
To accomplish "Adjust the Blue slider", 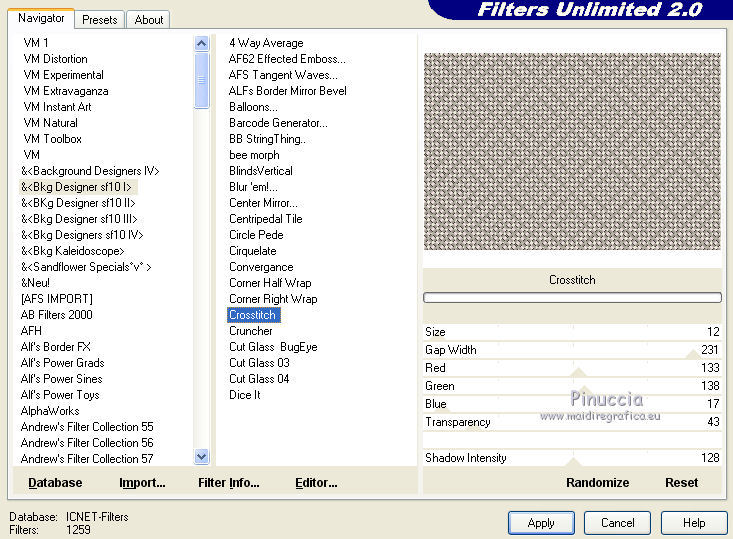I will tap(572, 404).
